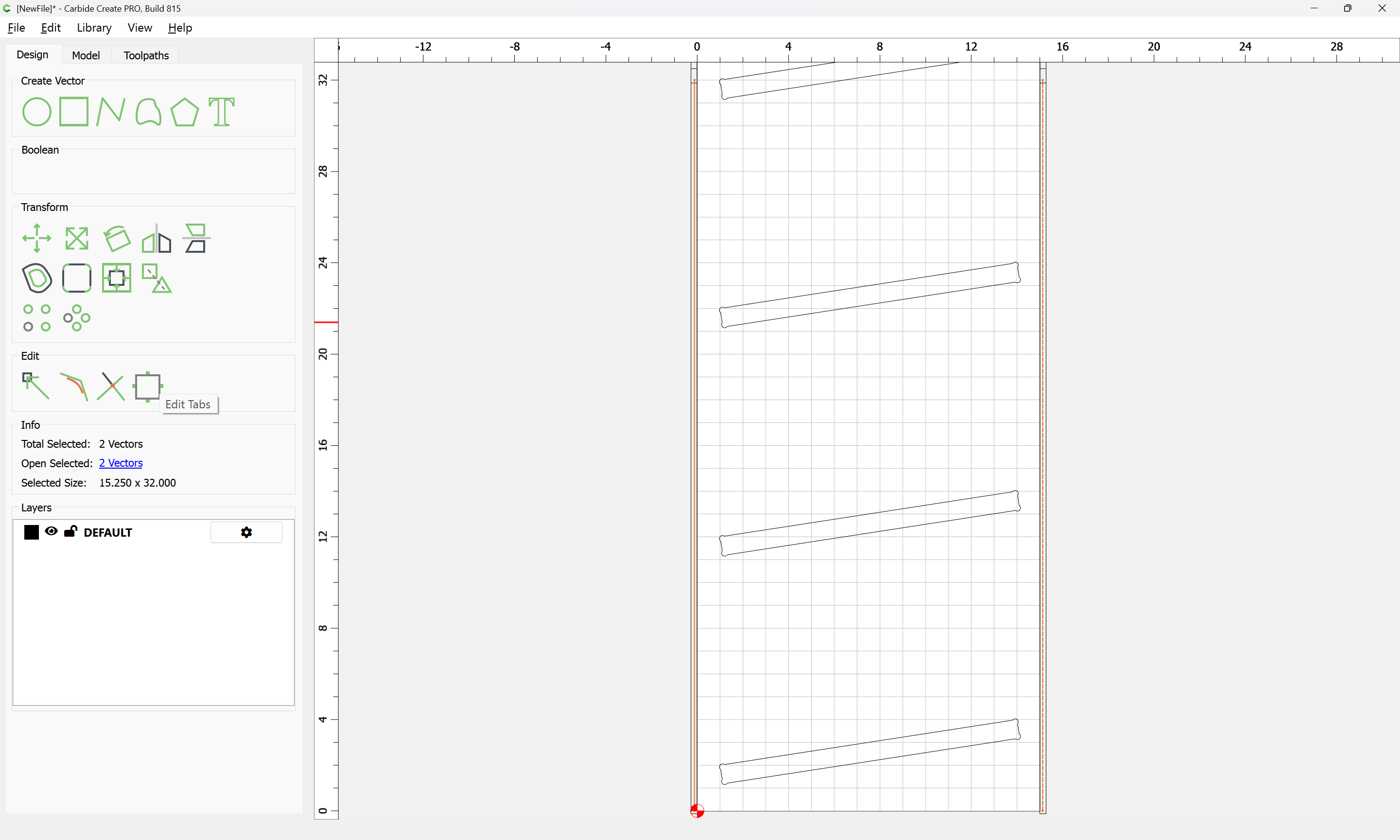This screenshot has height=840, width=1400.
Task: Click the Mirror/Flip transform tool
Action: click(156, 238)
